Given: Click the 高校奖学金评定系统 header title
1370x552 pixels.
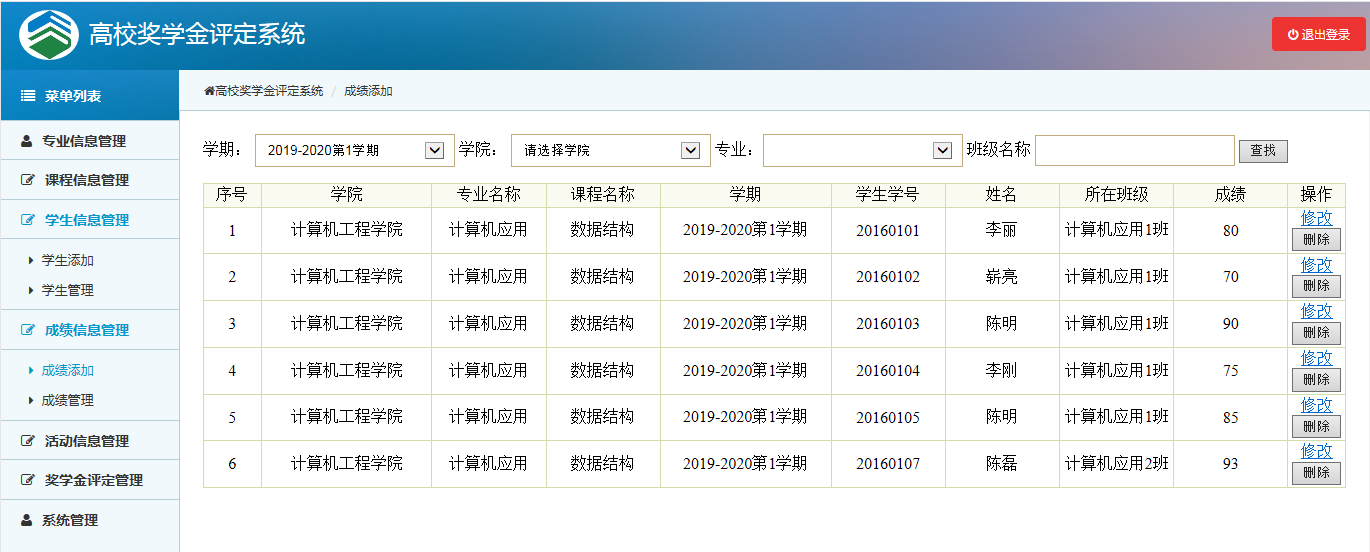Looking at the screenshot, I should click(x=197, y=35).
